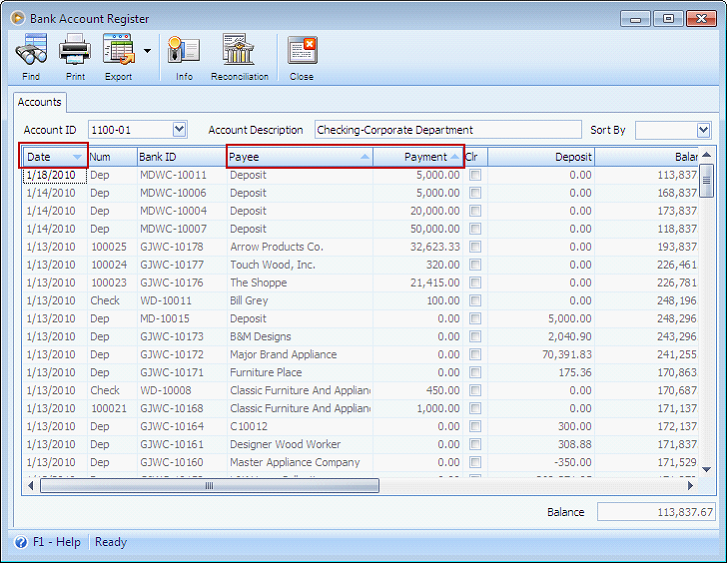728x564 pixels.
Task: Select deposit amount -350.00
Action: 541,462
